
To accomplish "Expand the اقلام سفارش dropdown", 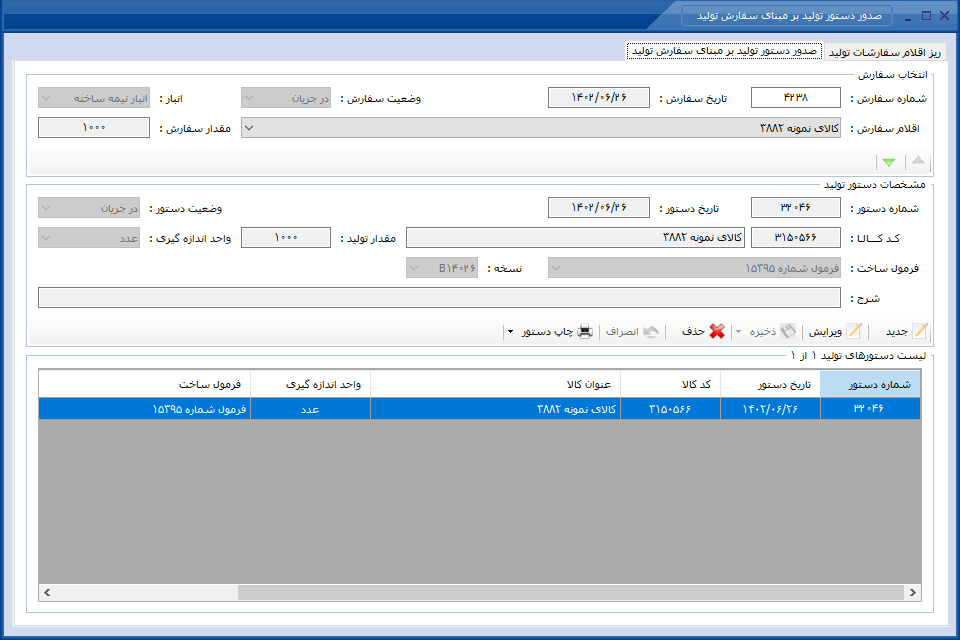I will (249, 128).
